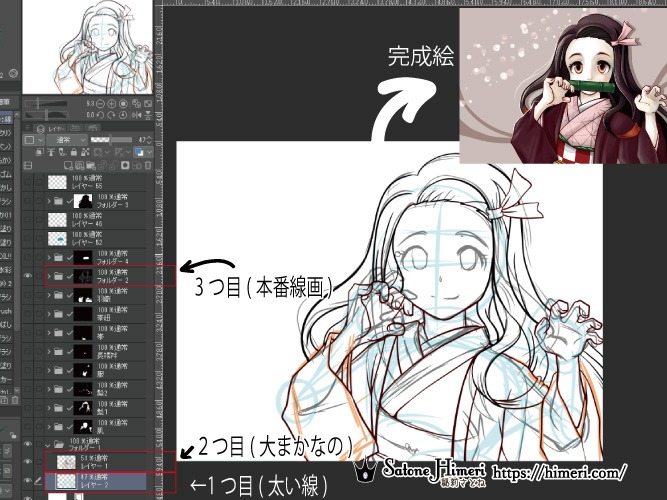Hide フォルダー 1 with its eye icon
The width and height of the screenshot is (667, 500).
pos(28,444)
